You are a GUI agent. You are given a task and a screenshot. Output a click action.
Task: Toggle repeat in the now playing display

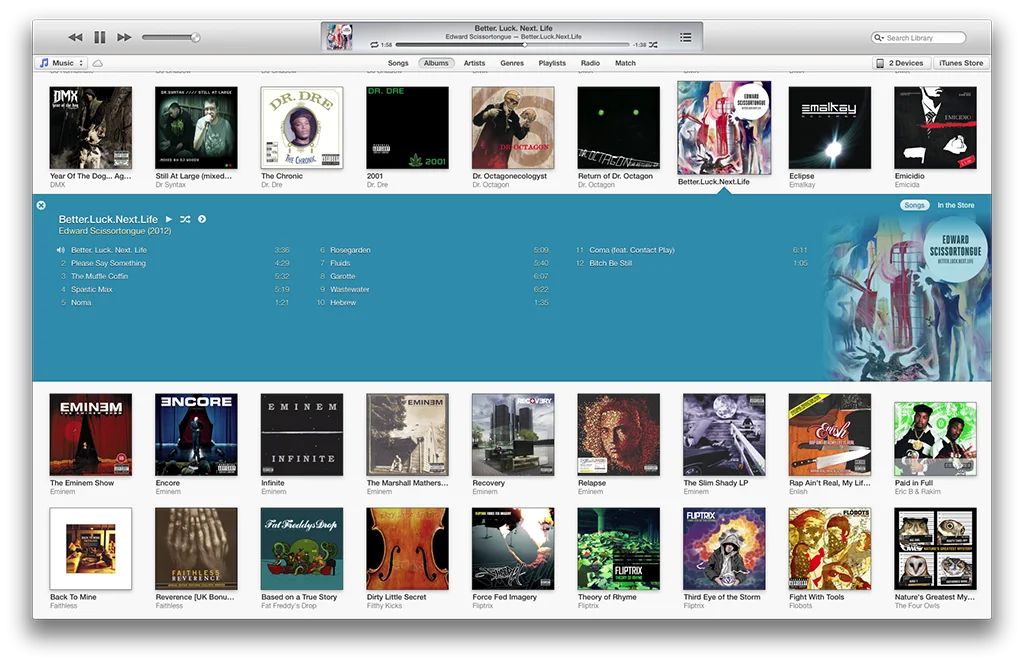(x=374, y=45)
